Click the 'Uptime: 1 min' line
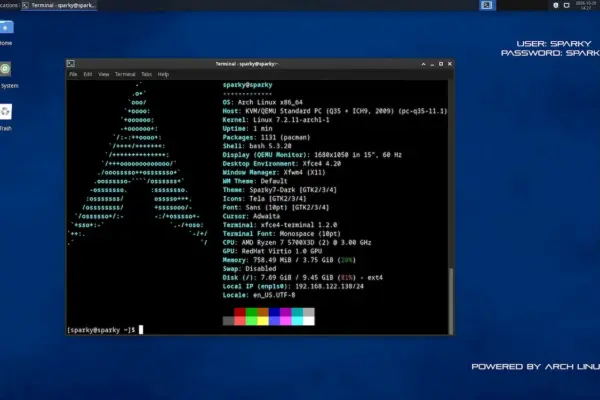The image size is (600, 400). [248, 129]
